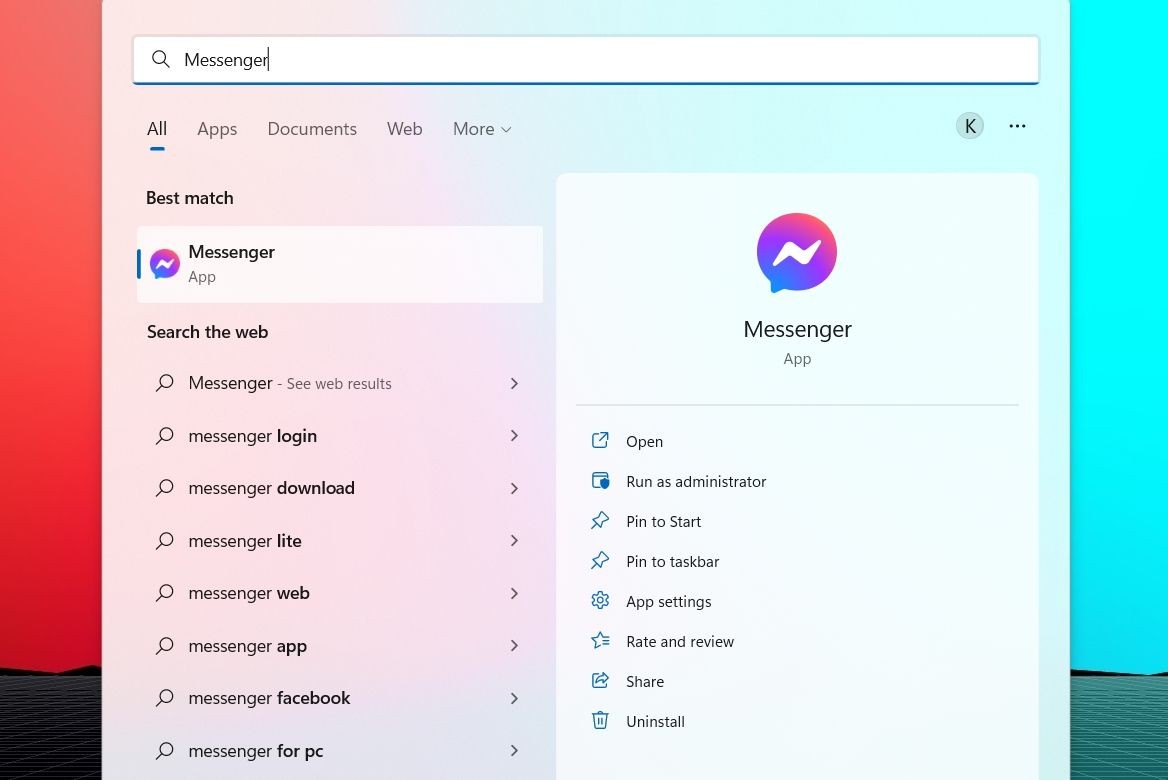Click search icon beside messenger download

[x=165, y=488]
